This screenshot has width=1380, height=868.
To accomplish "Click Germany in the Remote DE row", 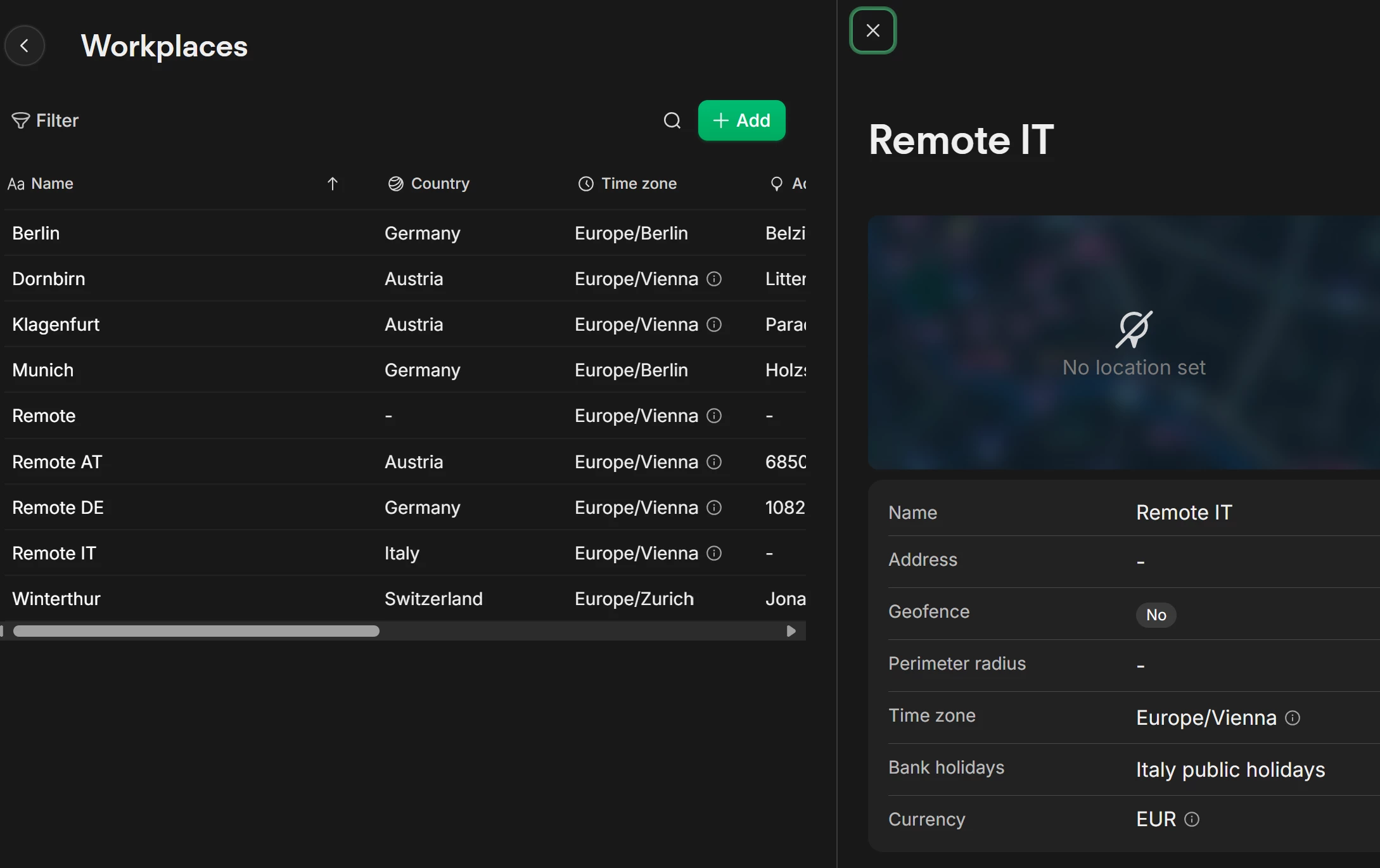I will [x=422, y=507].
